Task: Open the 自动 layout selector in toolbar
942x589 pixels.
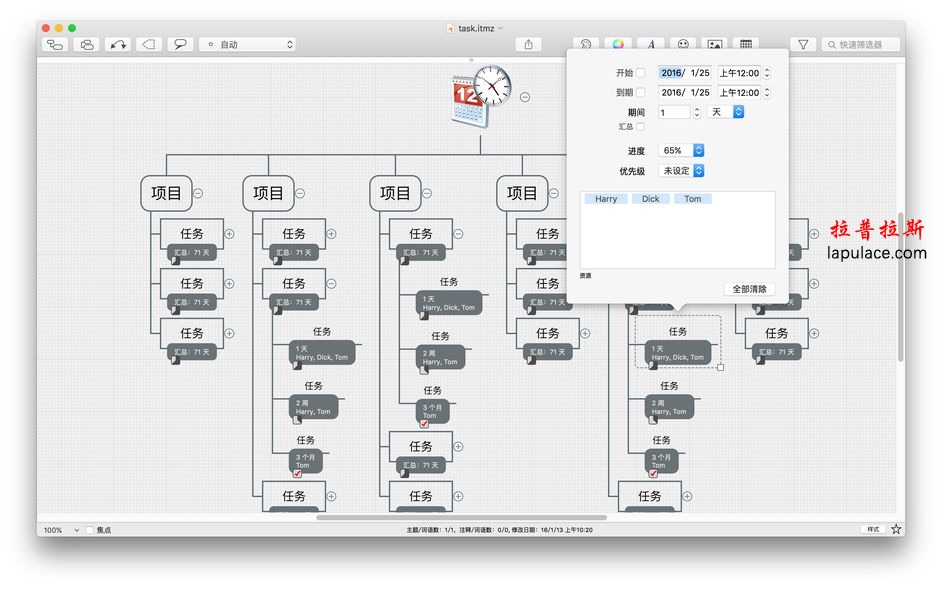Action: [248, 44]
